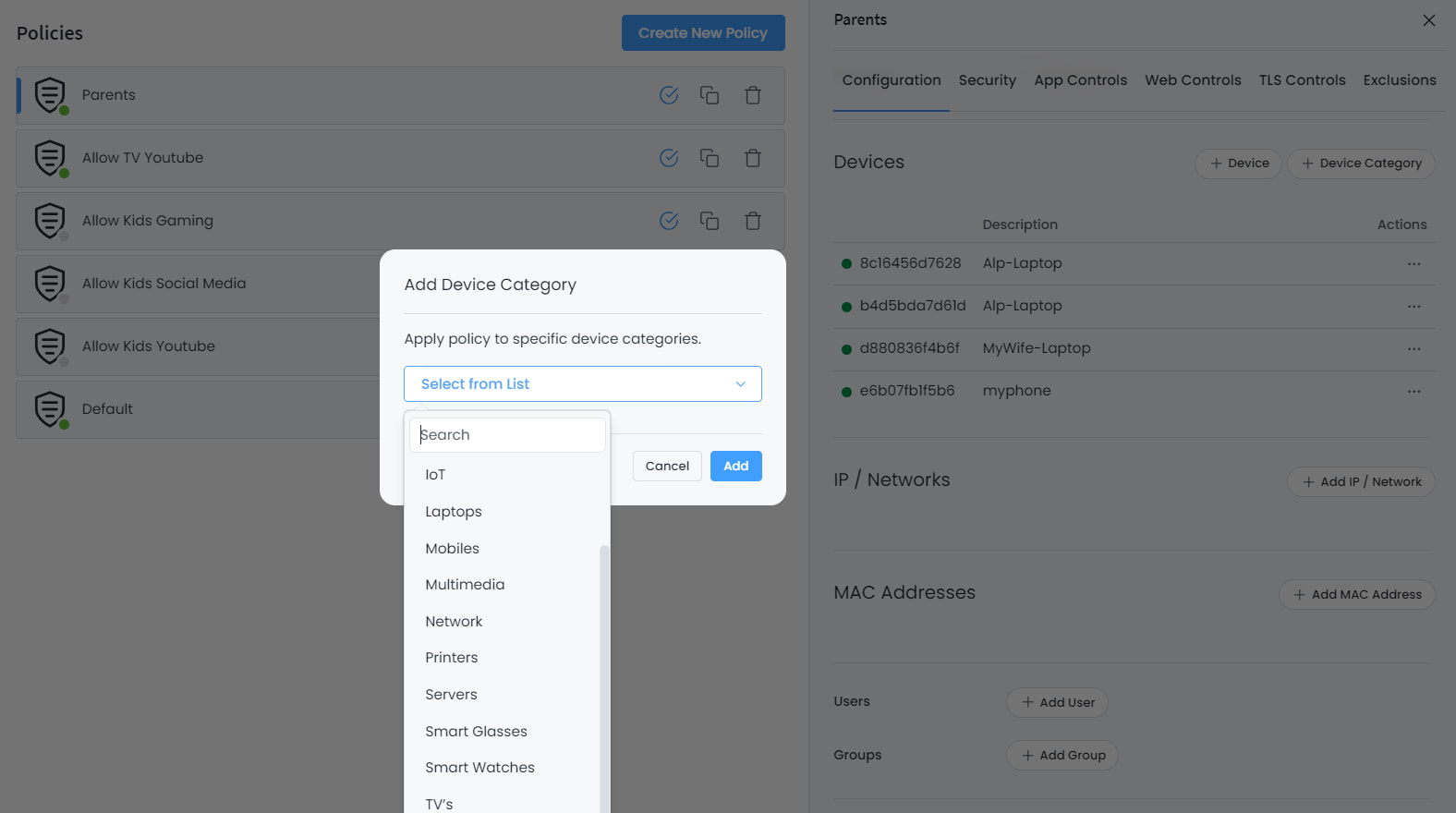Duplicate the Allow TV Youtube policy
Screen dimensions: 1456x813
[710, 158]
